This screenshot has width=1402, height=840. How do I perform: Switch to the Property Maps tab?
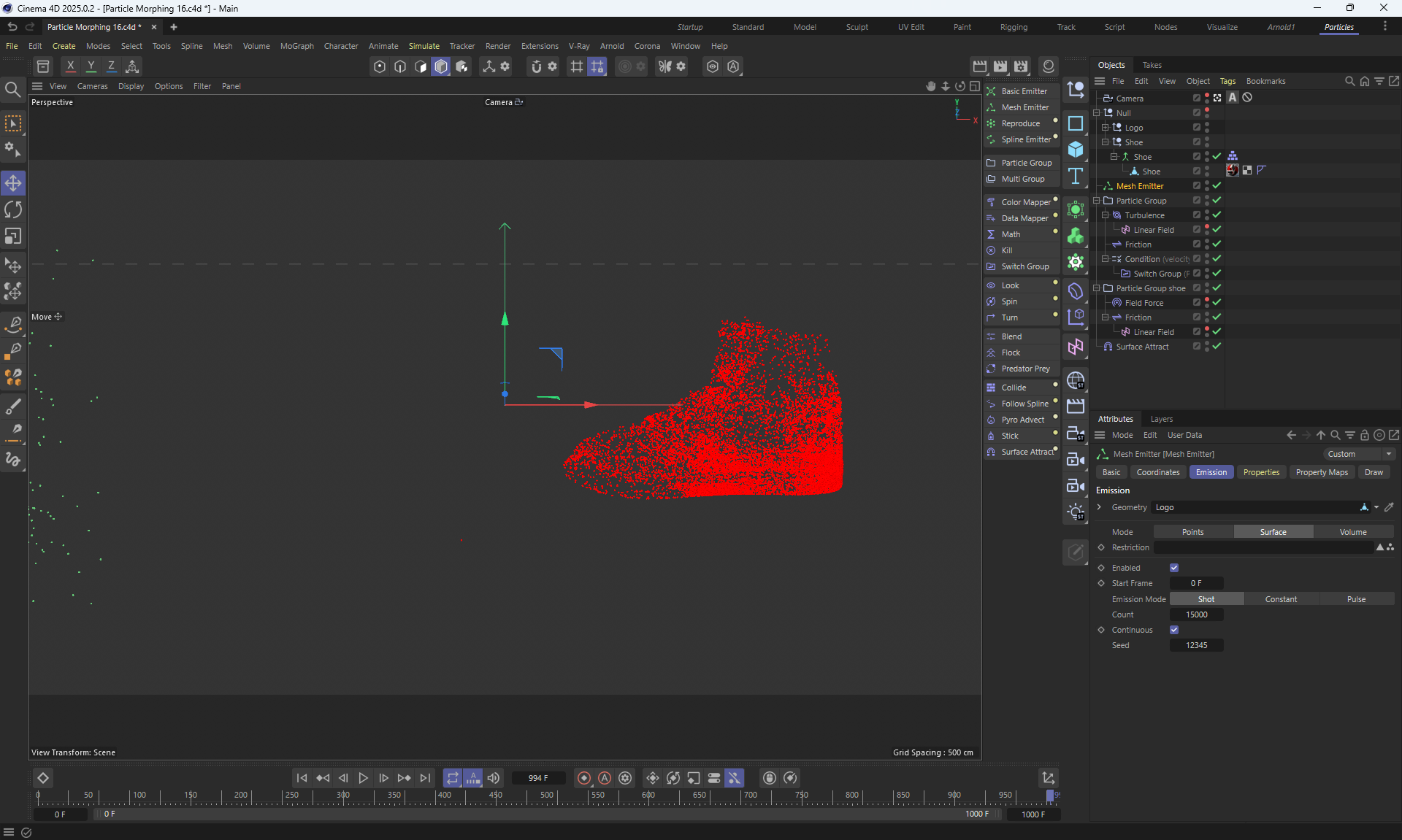tap(1321, 472)
